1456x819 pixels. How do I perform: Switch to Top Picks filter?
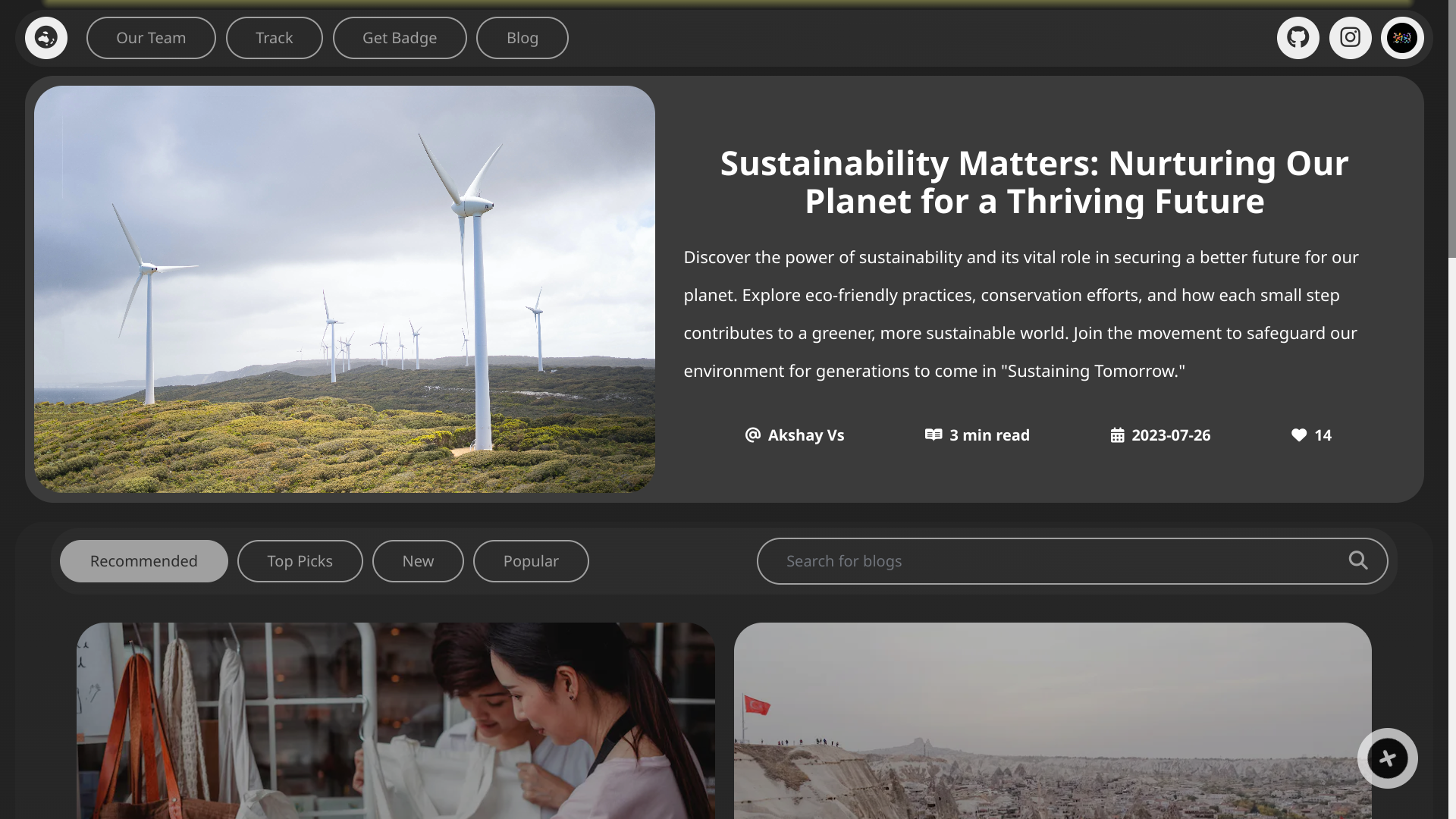point(300,561)
